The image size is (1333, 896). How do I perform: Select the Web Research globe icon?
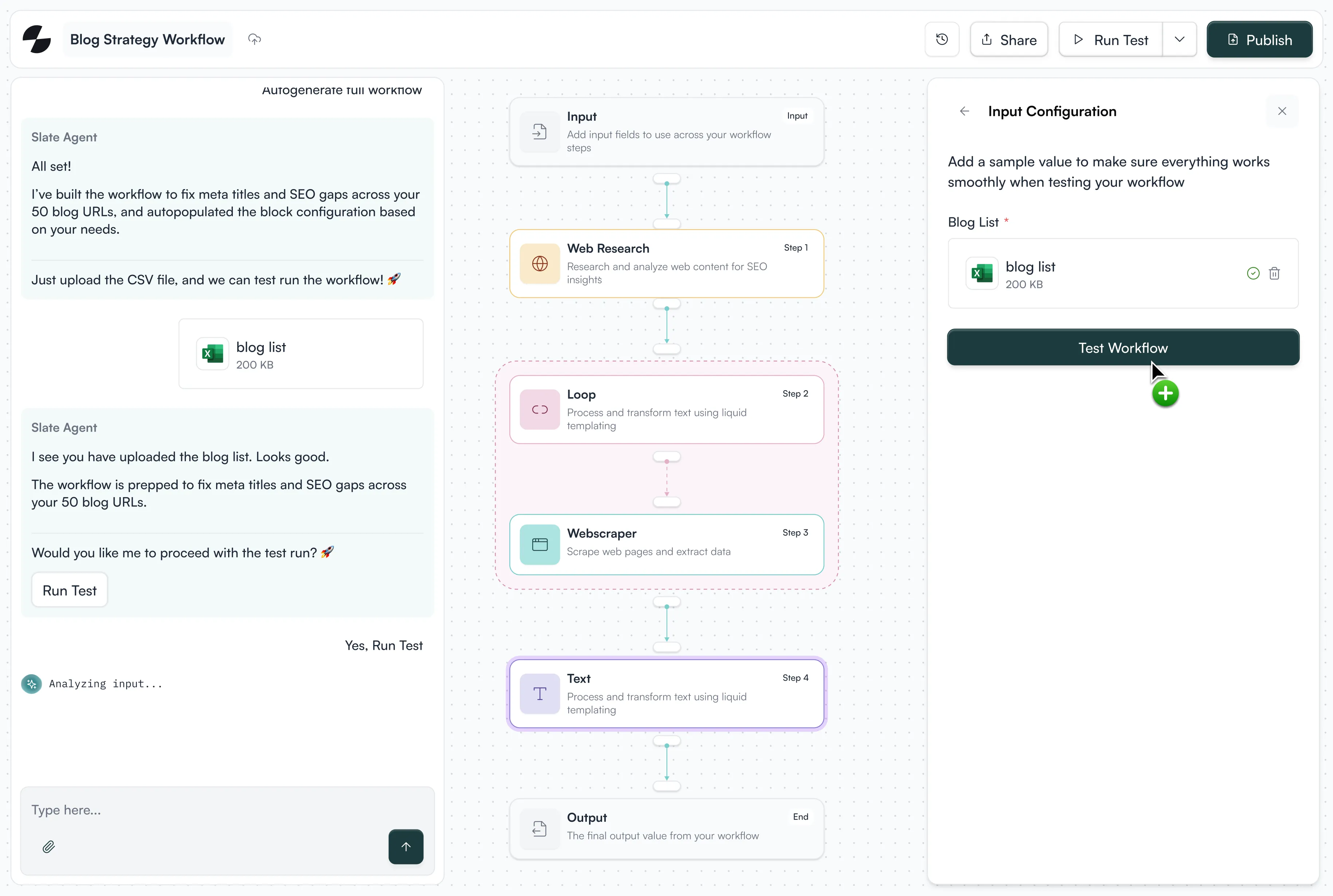click(x=540, y=264)
